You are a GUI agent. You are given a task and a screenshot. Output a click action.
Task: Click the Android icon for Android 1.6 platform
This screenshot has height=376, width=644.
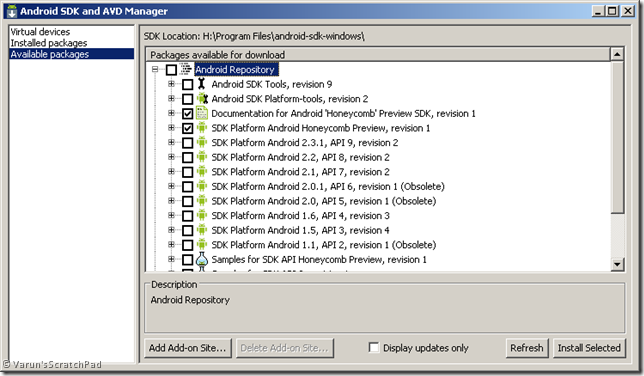[x=202, y=215]
